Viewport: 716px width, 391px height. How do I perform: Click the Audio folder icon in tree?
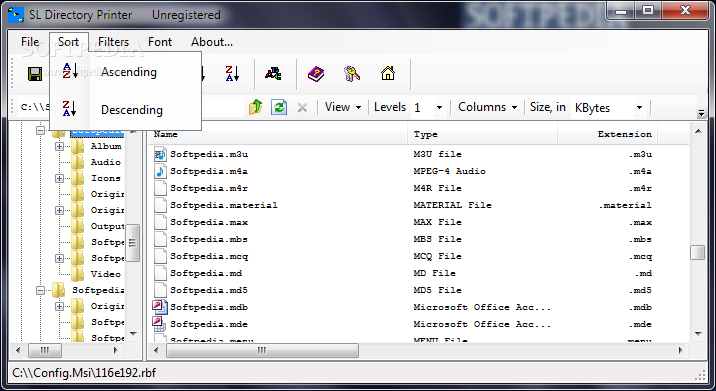click(x=78, y=162)
